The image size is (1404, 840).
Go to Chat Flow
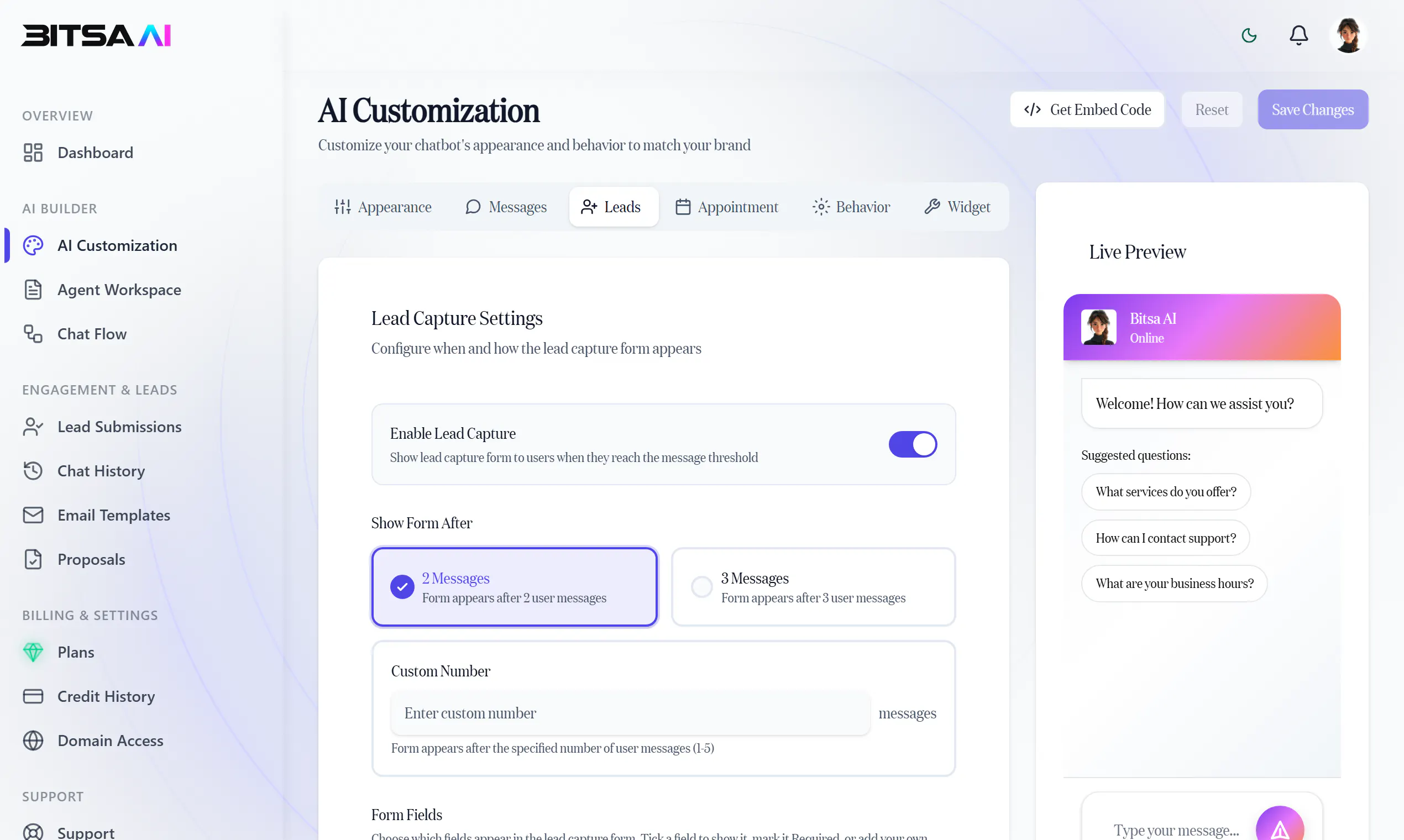click(x=74, y=334)
